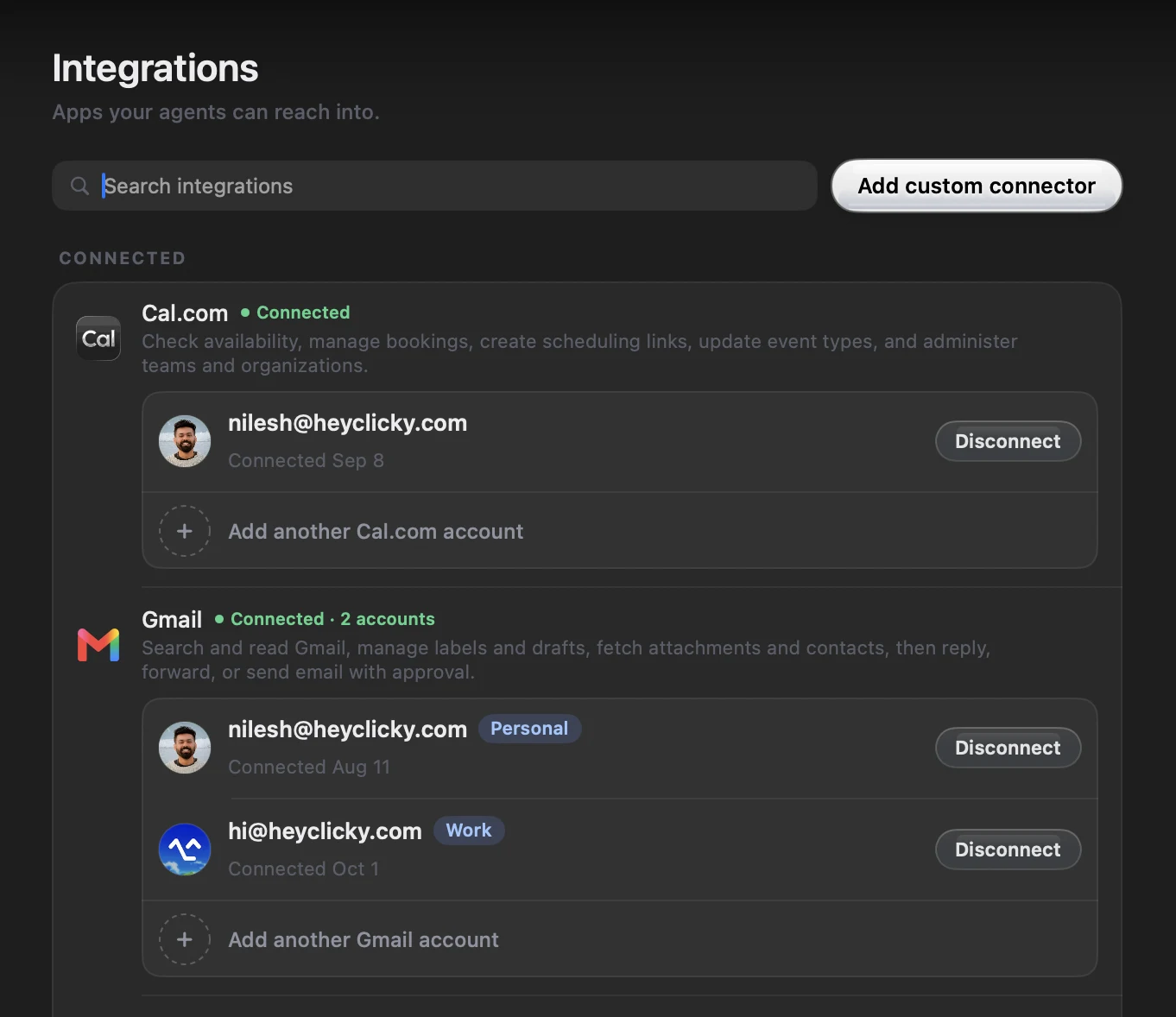Disconnect the Work Gmail account hi@heyclicky.com
The width and height of the screenshot is (1176, 1017).
1008,850
